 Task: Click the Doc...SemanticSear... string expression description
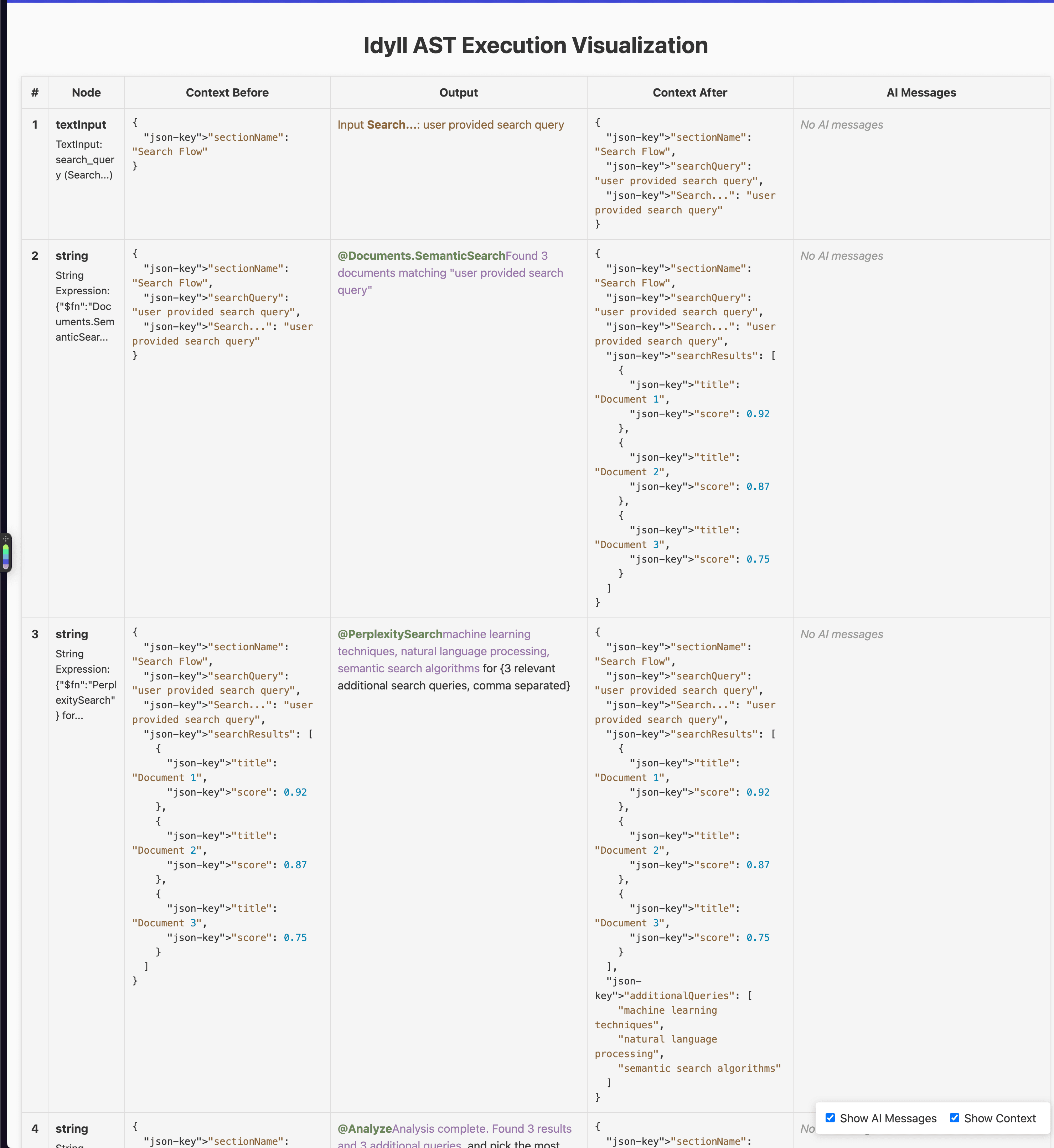pos(85,306)
